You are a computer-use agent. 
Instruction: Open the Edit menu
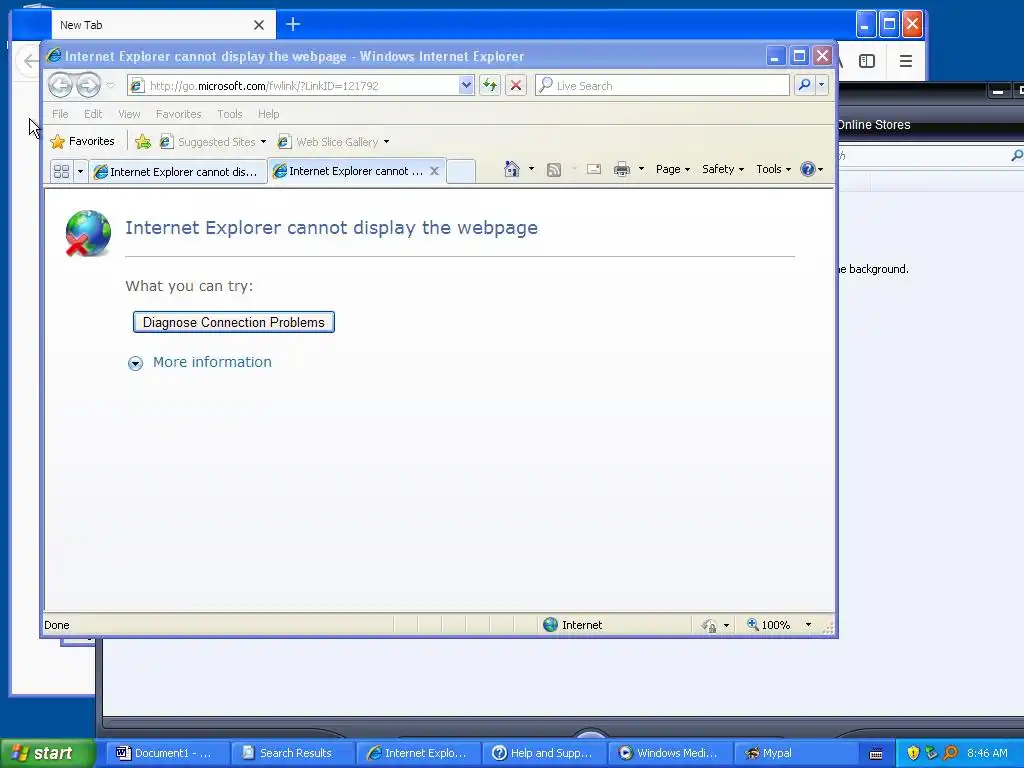tap(93, 114)
